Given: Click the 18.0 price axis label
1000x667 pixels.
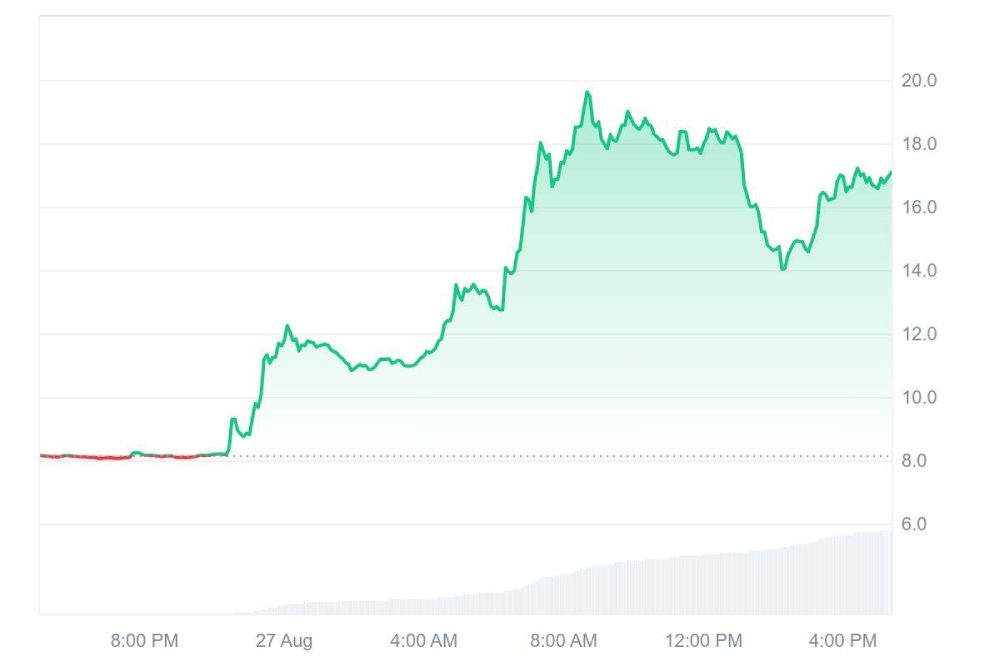Looking at the screenshot, I should tap(918, 144).
